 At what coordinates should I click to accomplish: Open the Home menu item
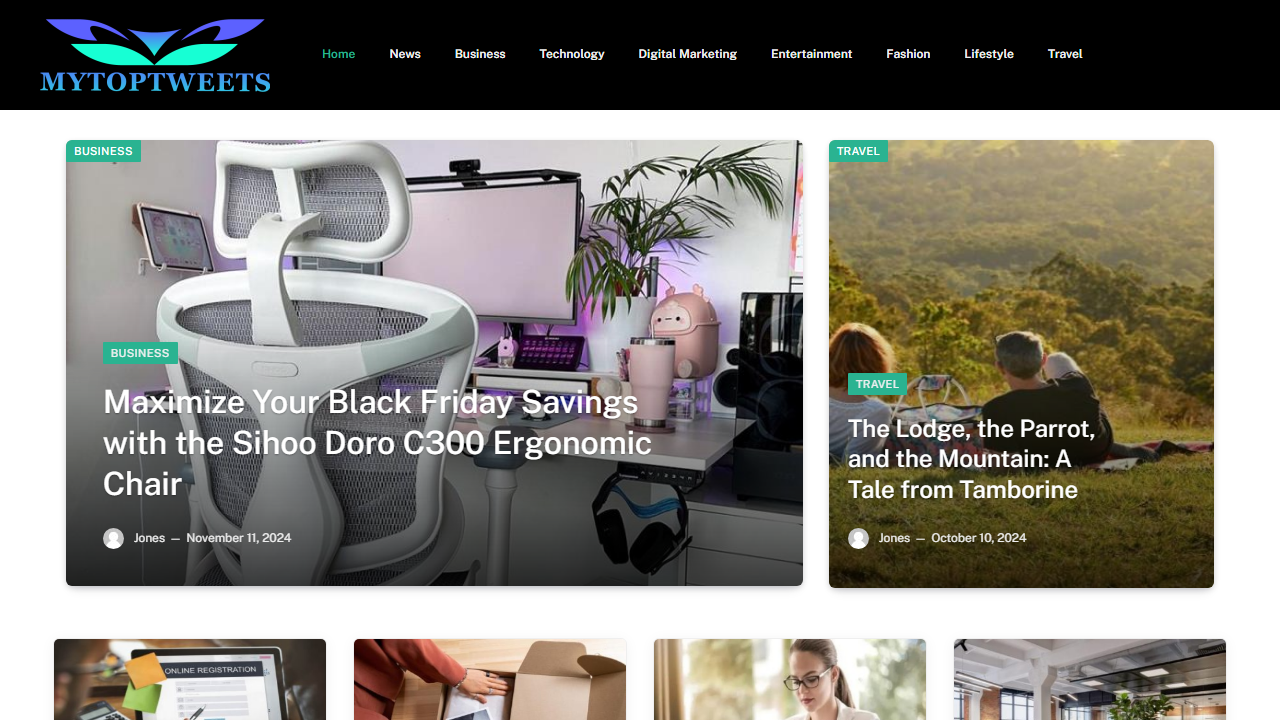pos(339,54)
